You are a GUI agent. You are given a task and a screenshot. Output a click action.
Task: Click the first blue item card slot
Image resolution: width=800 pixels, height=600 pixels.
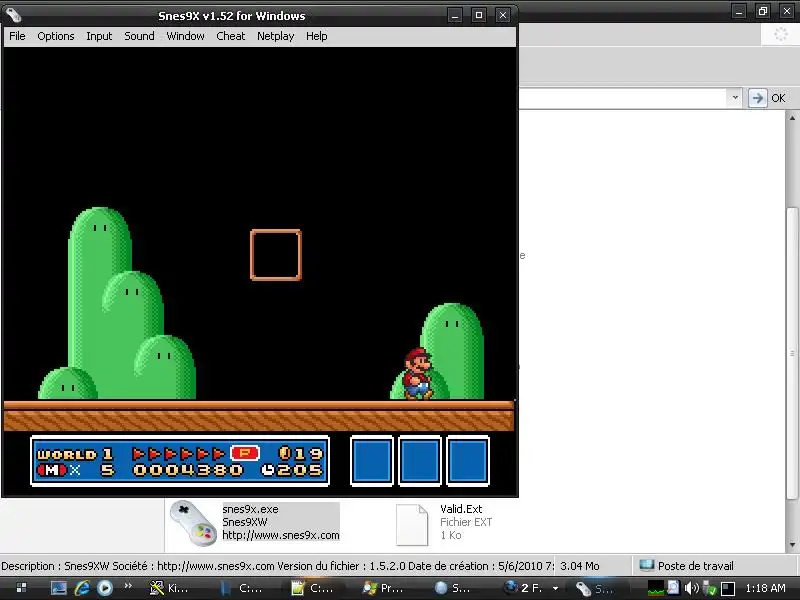pyautogui.click(x=372, y=461)
